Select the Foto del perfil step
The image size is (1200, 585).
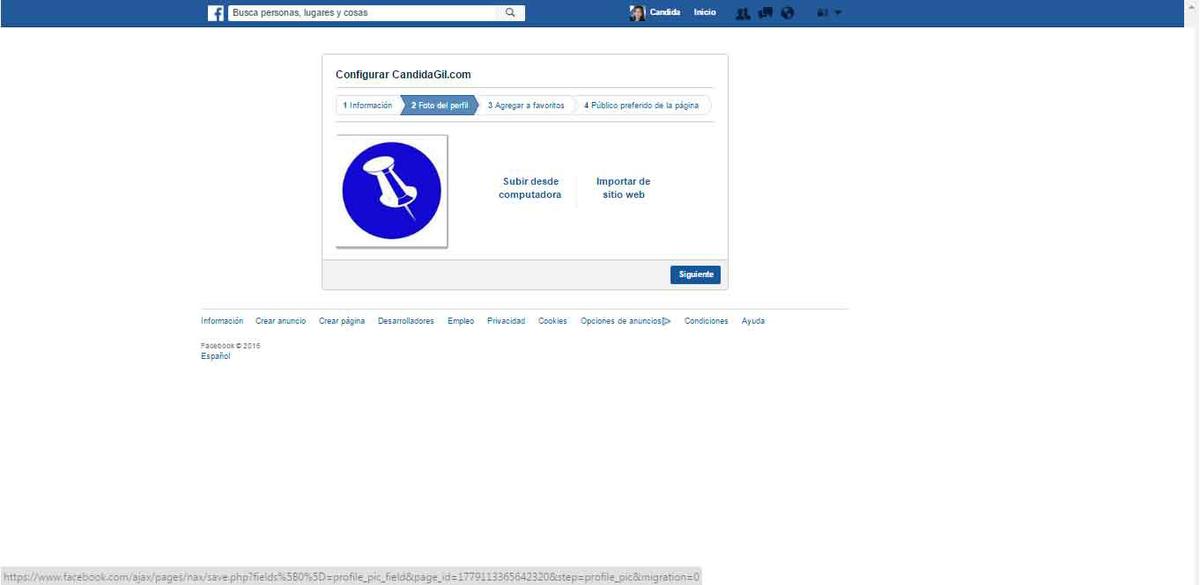[439, 105]
